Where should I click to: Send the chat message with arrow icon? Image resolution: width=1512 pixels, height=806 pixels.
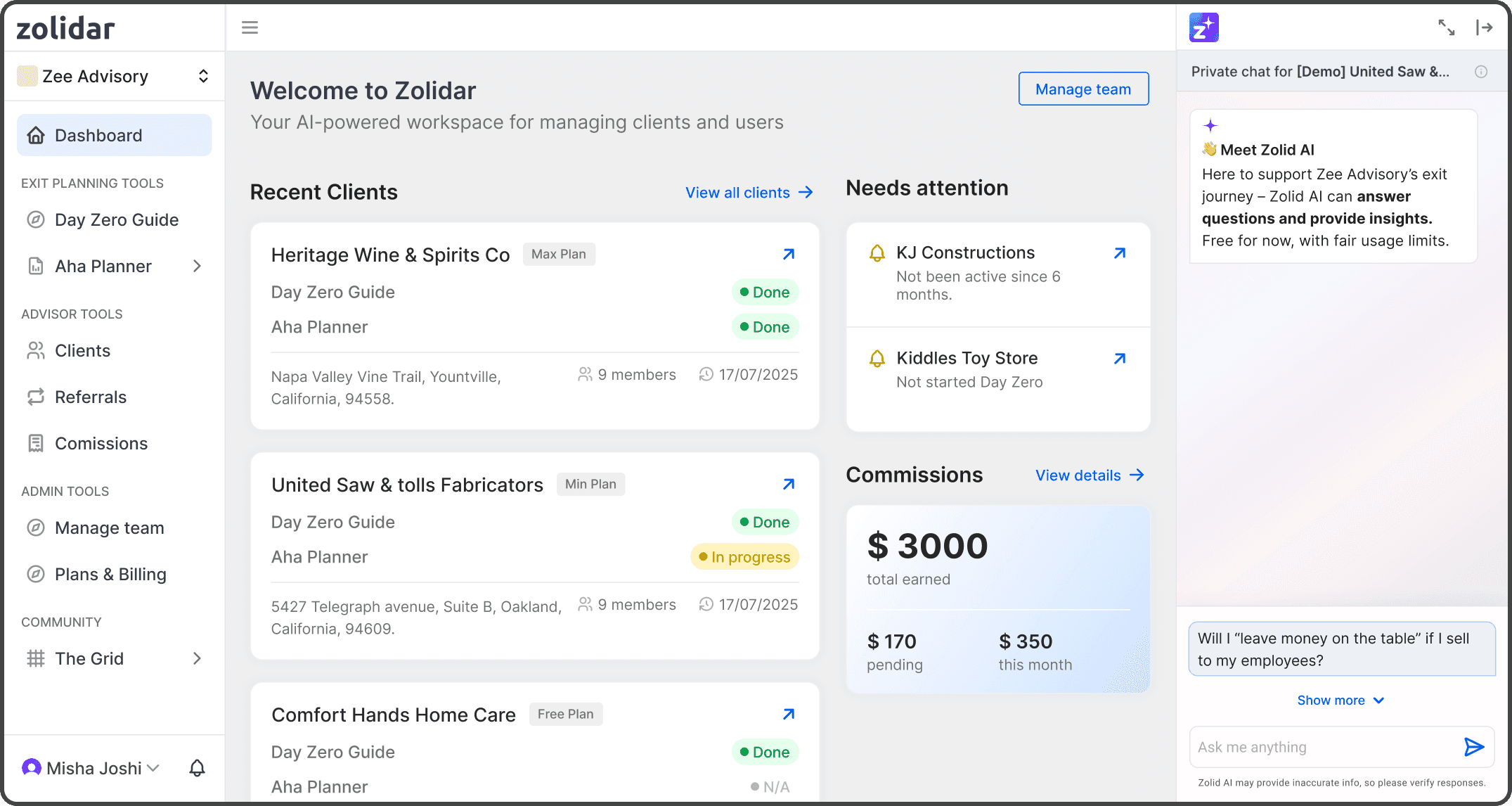1473,747
